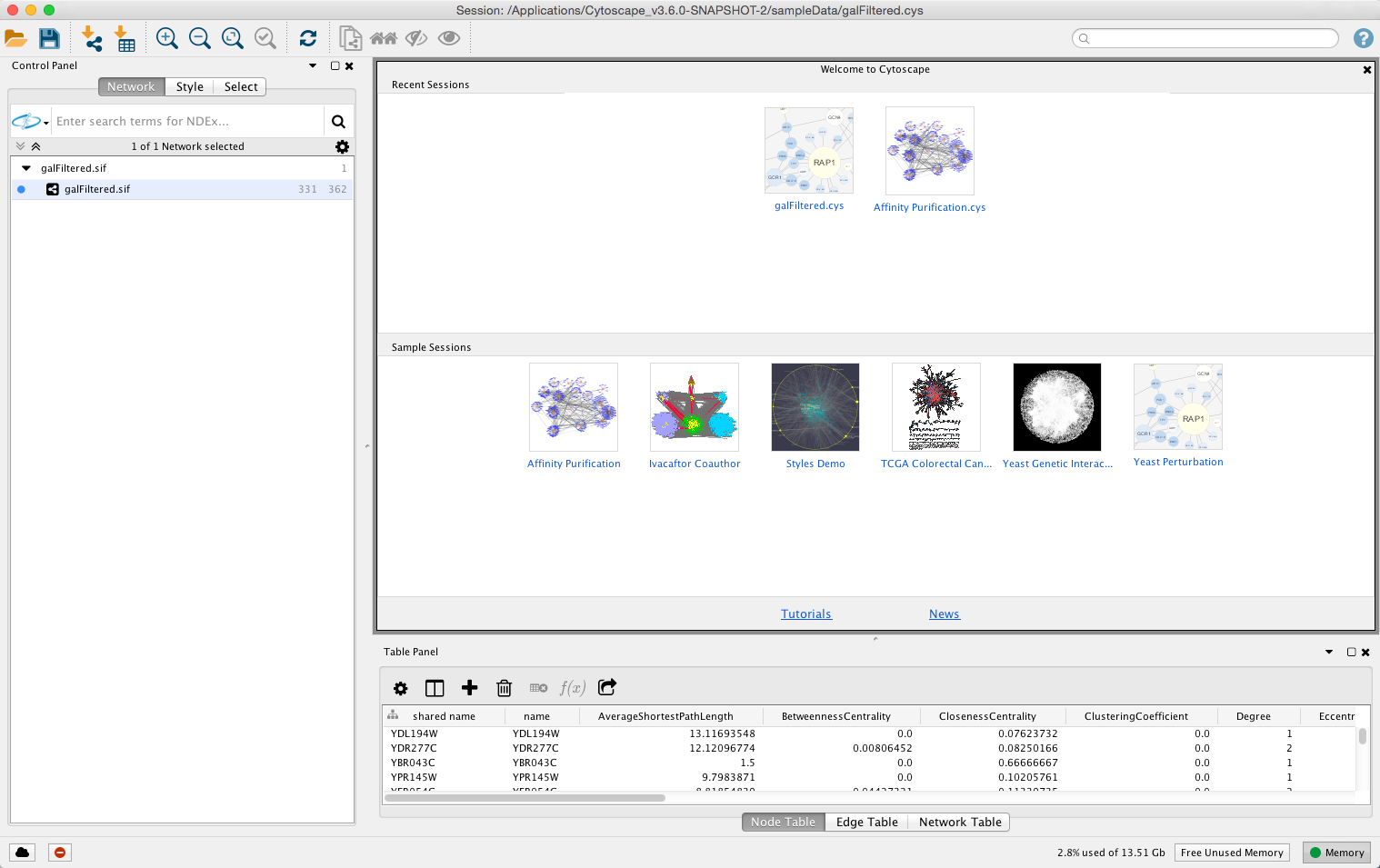Open the NDEx search source dropdown

[30, 122]
